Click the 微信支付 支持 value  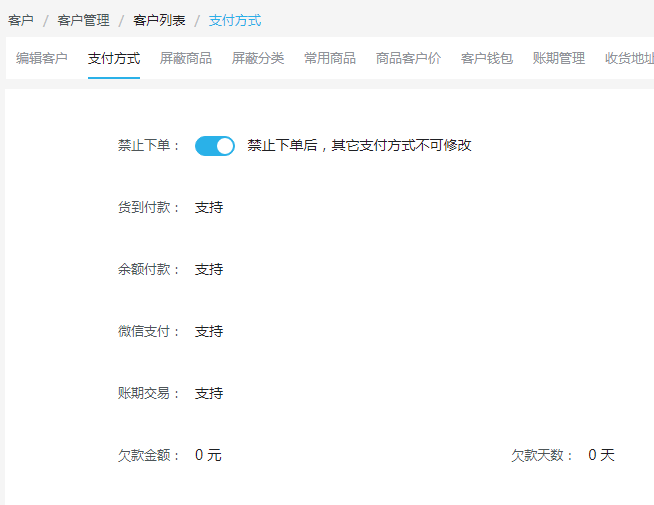point(209,331)
